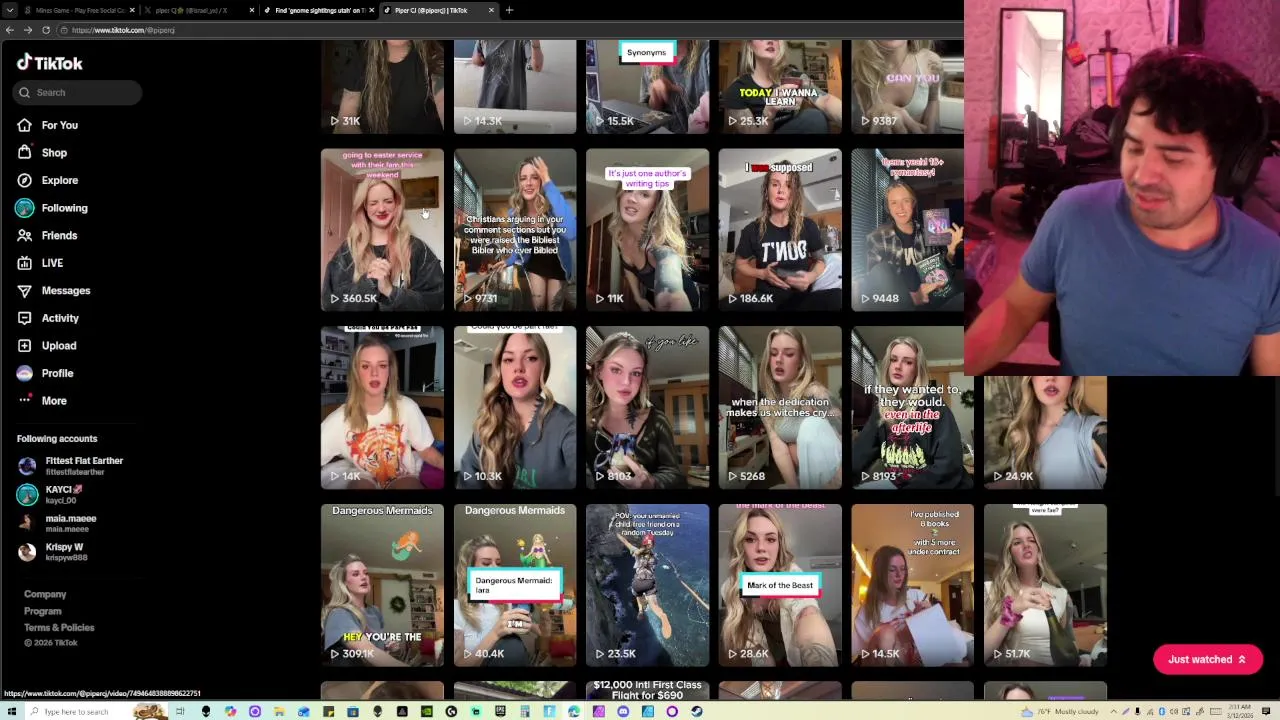Open Discord from the taskbar

[623, 711]
